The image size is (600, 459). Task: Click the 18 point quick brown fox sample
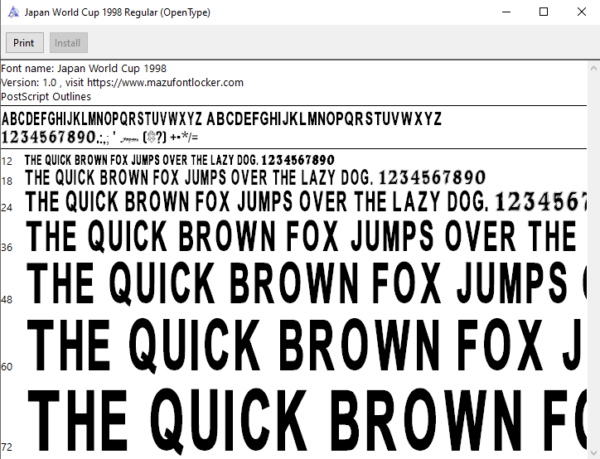(255, 178)
